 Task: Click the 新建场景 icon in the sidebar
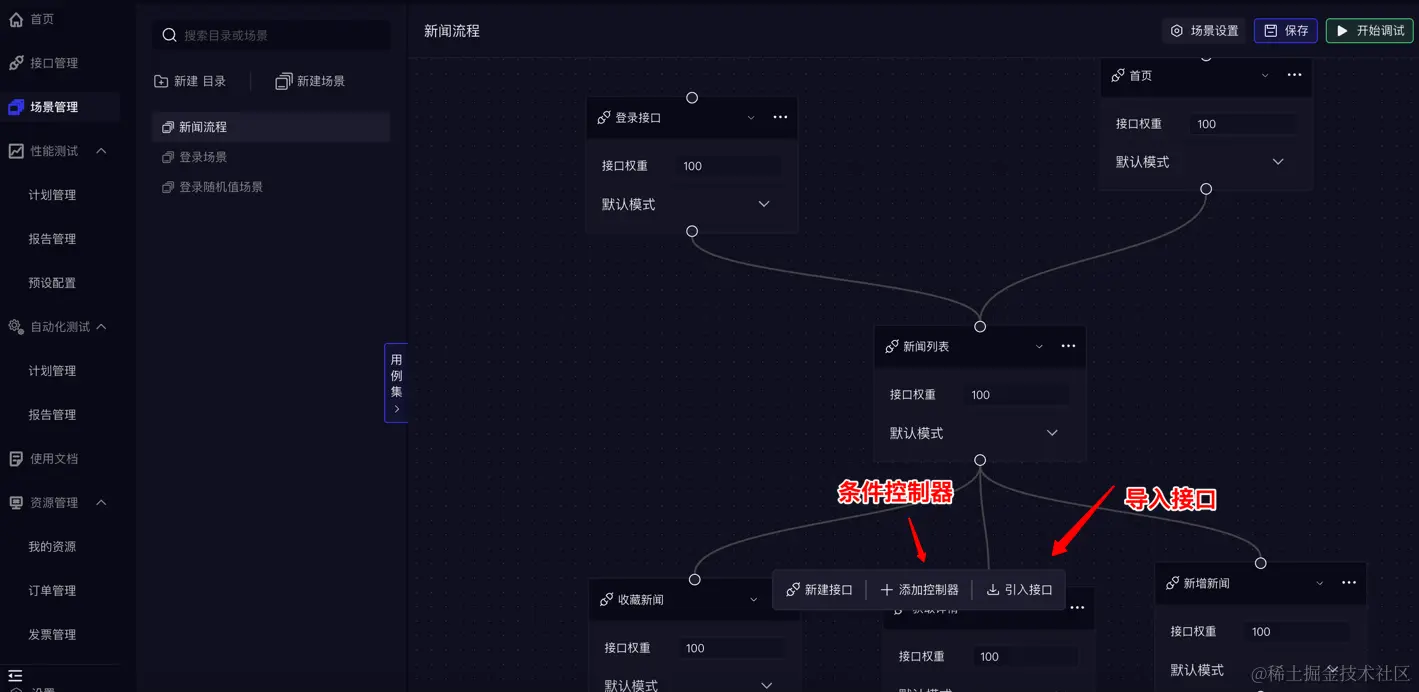[284, 81]
